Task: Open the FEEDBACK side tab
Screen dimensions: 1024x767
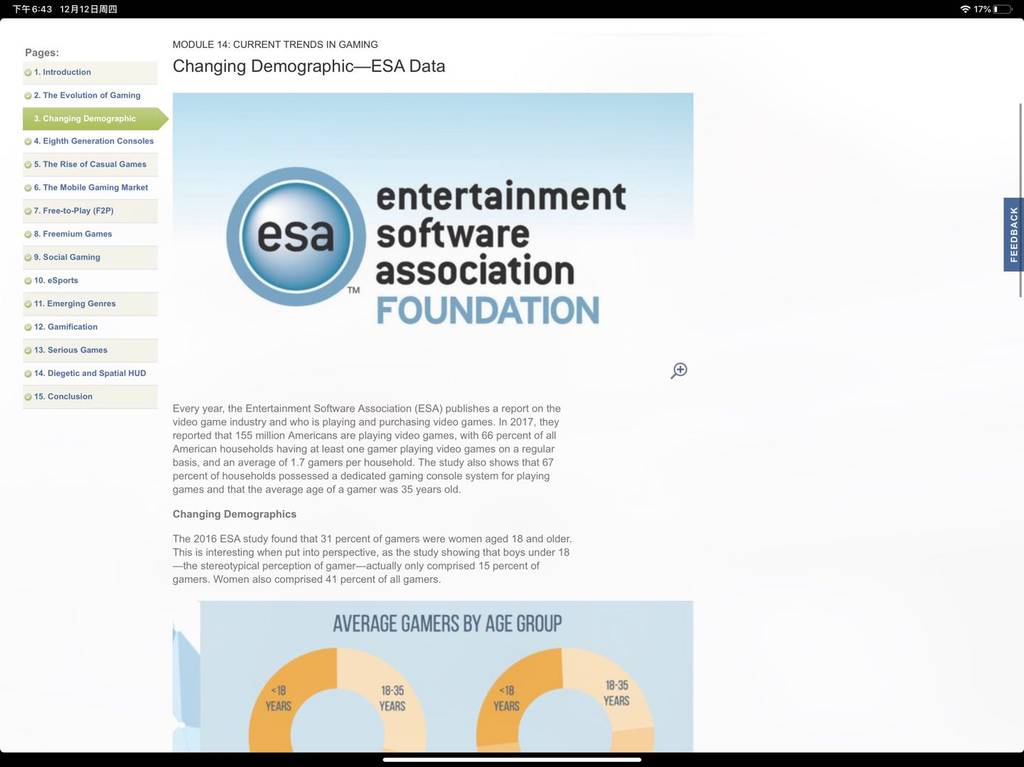Action: point(1014,235)
